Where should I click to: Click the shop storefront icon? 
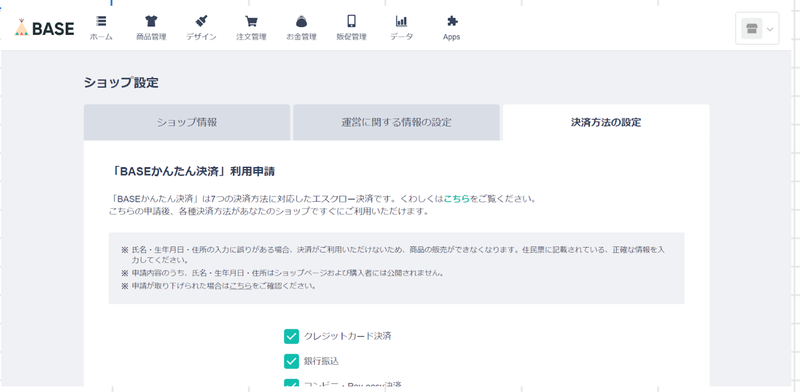751,29
